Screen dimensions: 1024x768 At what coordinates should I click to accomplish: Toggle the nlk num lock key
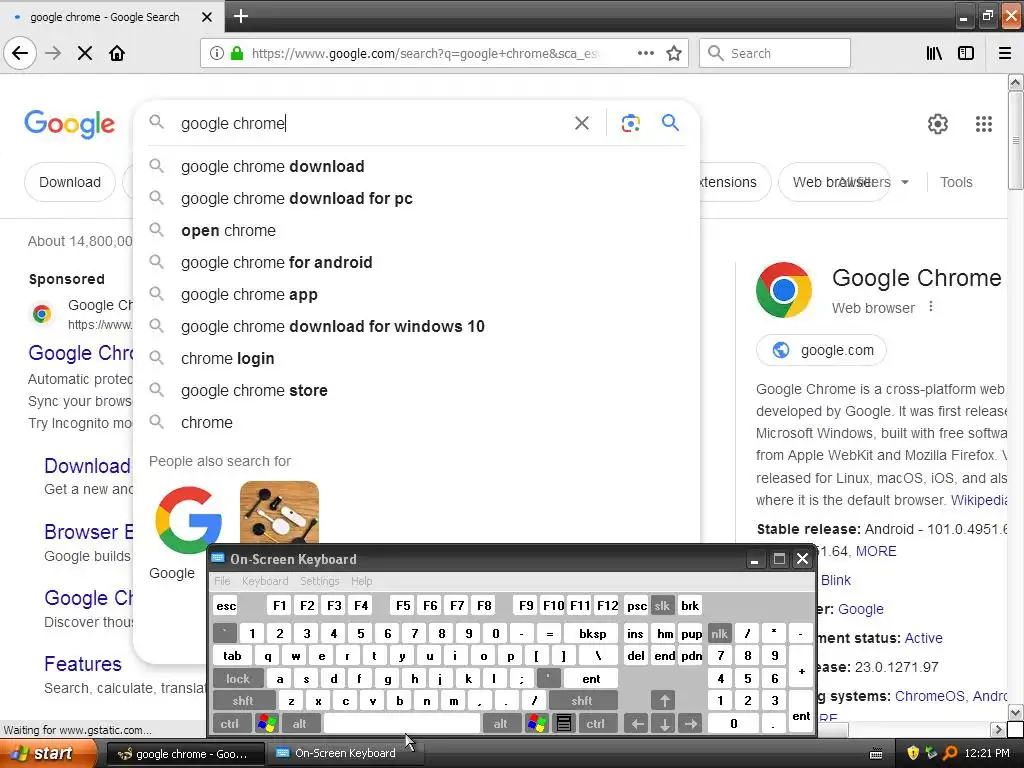click(719, 633)
